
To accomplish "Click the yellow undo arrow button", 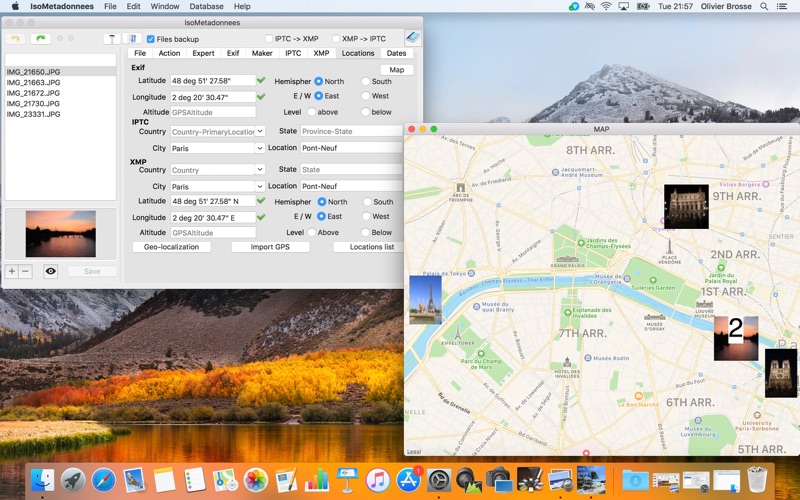I will [x=15, y=38].
